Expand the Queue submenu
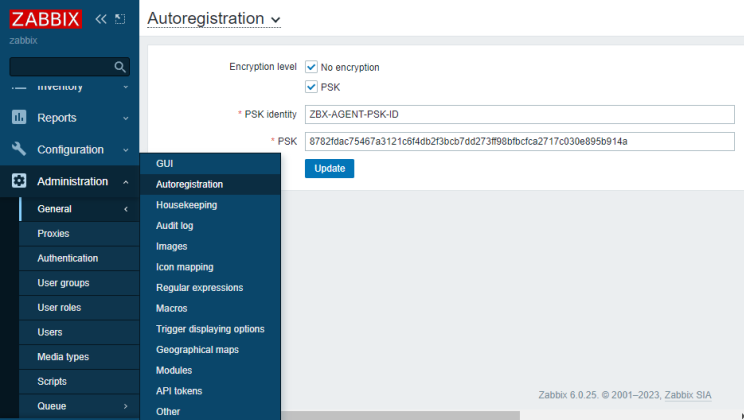Viewport: 744px width, 420px height. [125, 406]
